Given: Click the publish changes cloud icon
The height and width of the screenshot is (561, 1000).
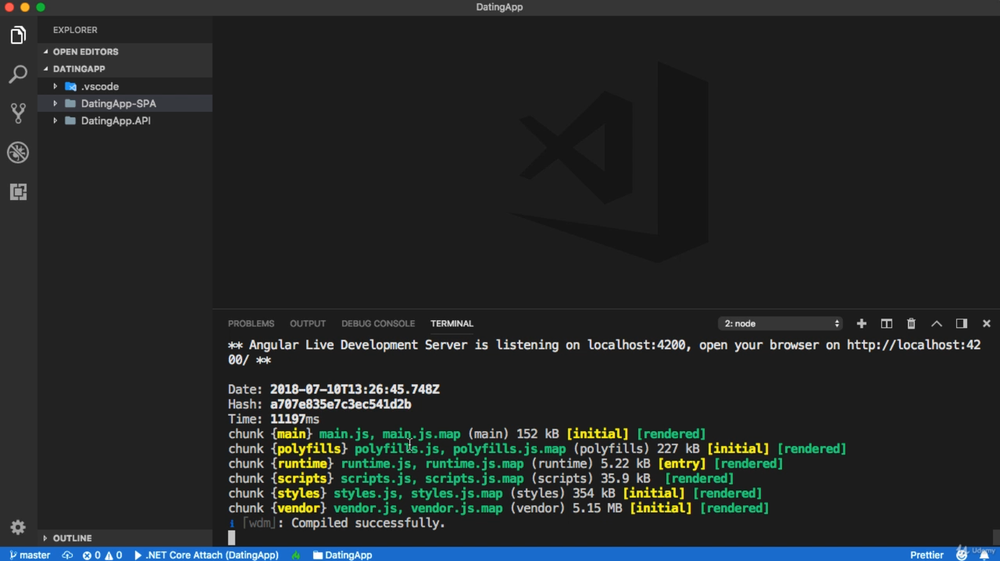Looking at the screenshot, I should (67, 555).
